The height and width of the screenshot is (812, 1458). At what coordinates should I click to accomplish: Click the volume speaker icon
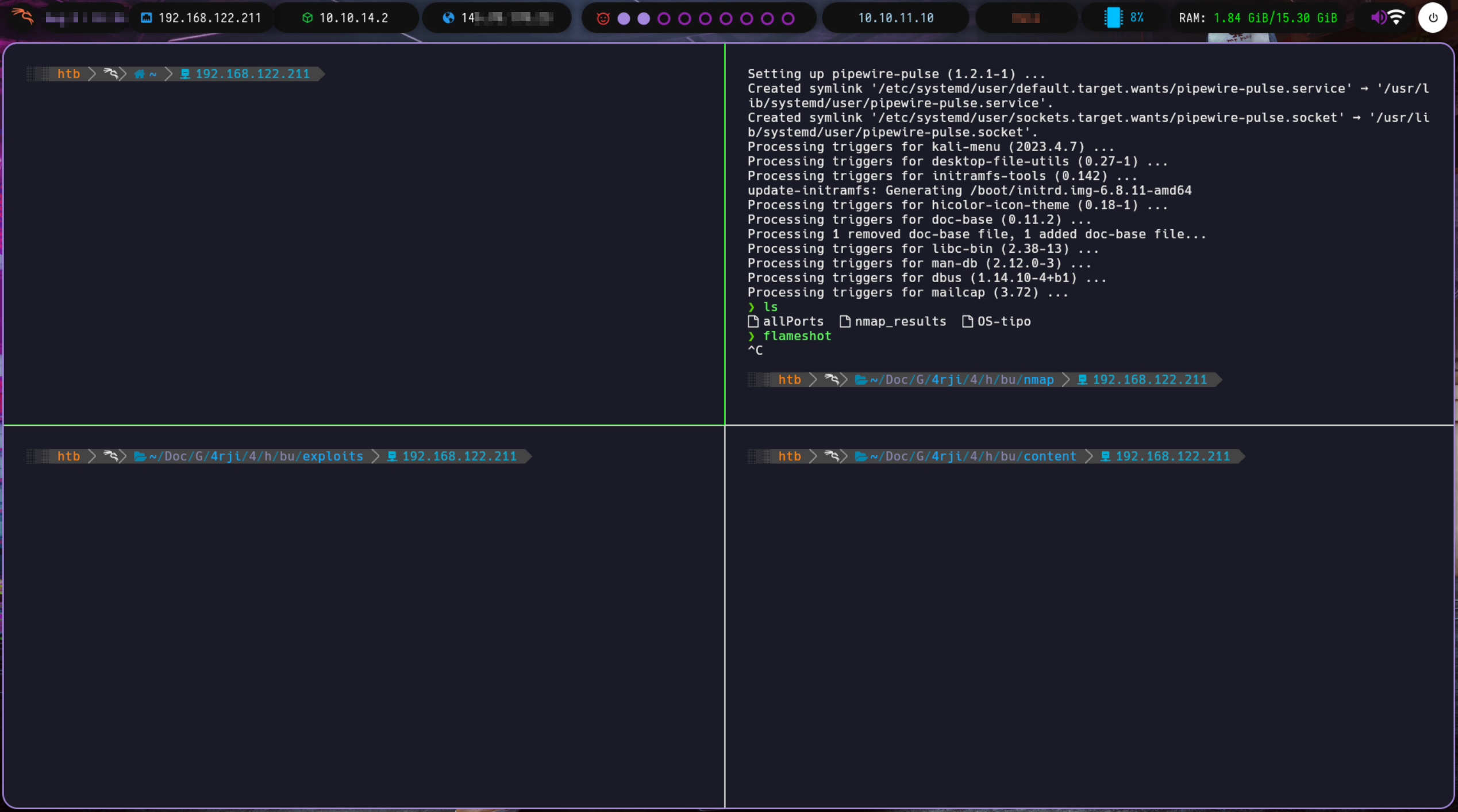1378,18
